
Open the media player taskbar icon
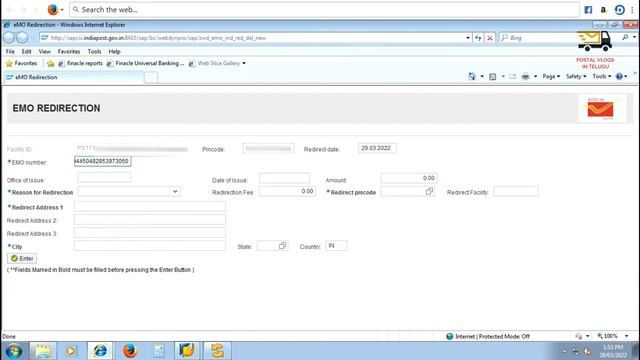click(71, 351)
